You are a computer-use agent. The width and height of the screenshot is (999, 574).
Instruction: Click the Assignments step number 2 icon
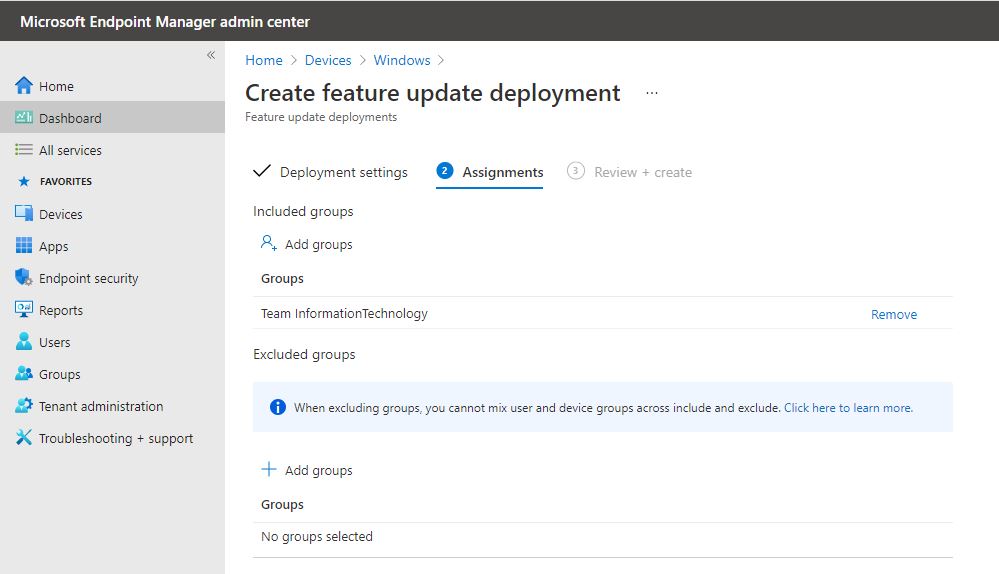tap(445, 171)
